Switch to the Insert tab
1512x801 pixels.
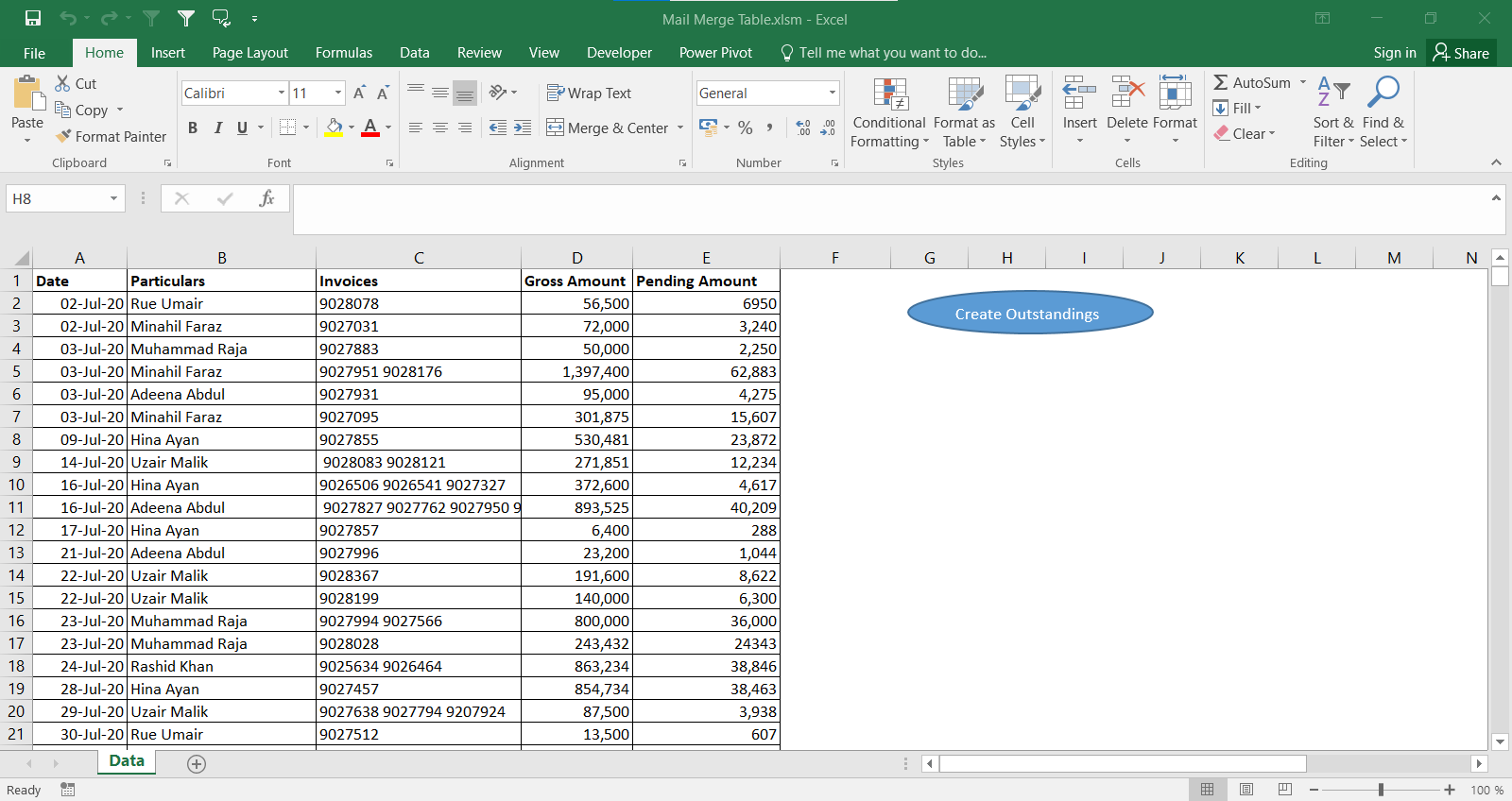168,53
